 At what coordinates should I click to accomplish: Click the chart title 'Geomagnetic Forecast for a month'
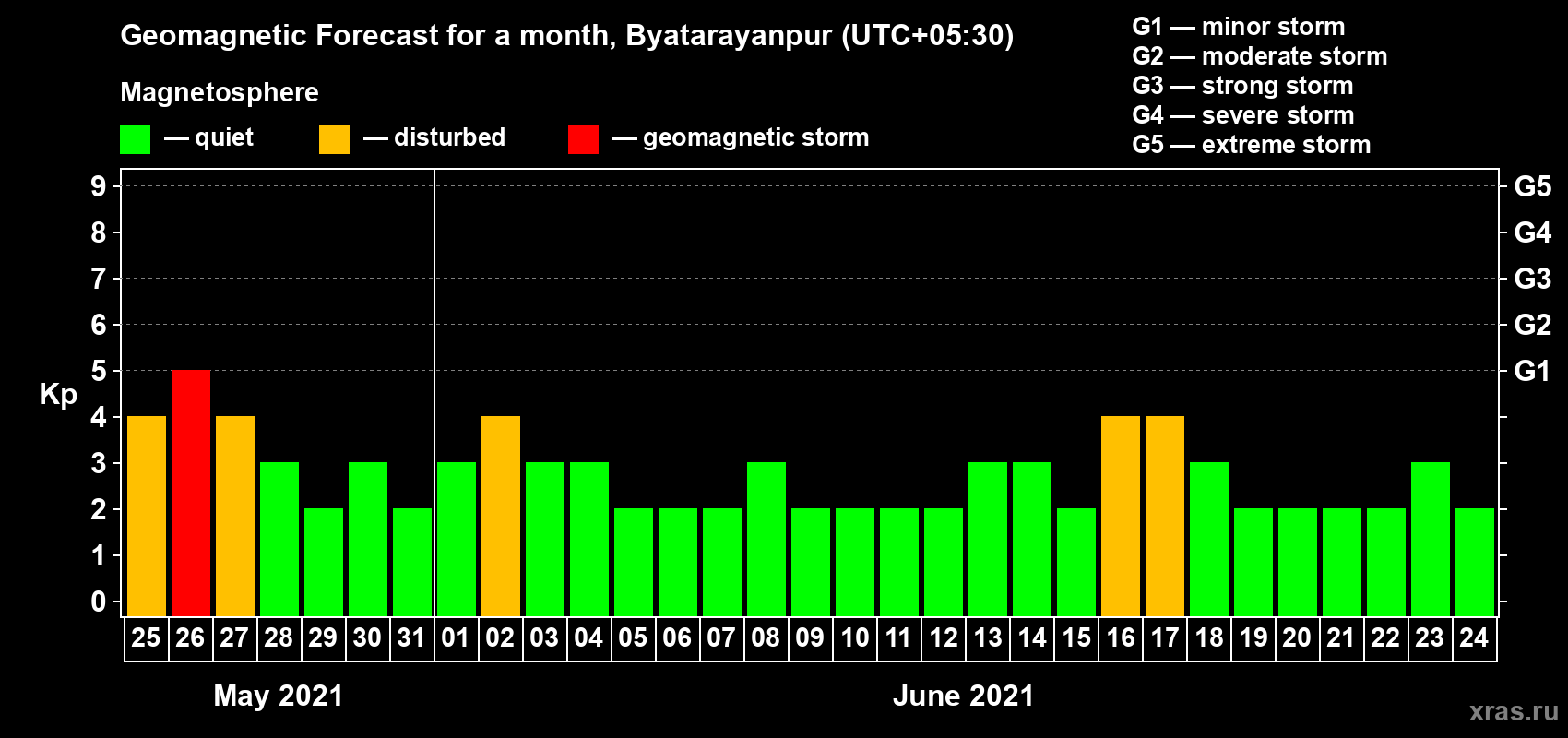[367, 36]
